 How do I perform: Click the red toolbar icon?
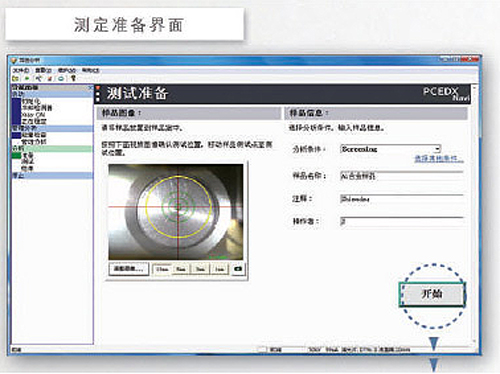tap(50, 79)
